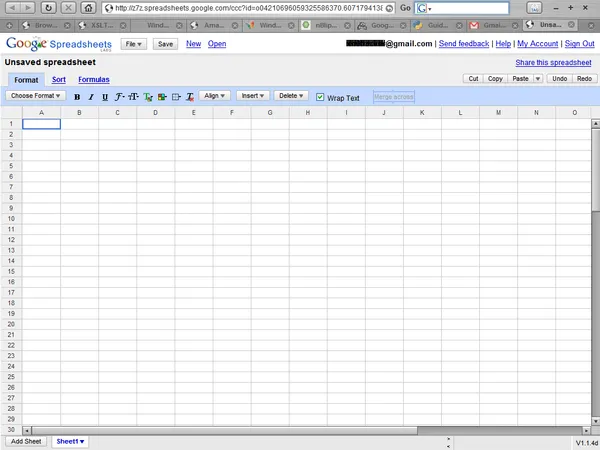The height and width of the screenshot is (450, 600).
Task: Expand the Choose Format dropdown
Action: (36, 96)
